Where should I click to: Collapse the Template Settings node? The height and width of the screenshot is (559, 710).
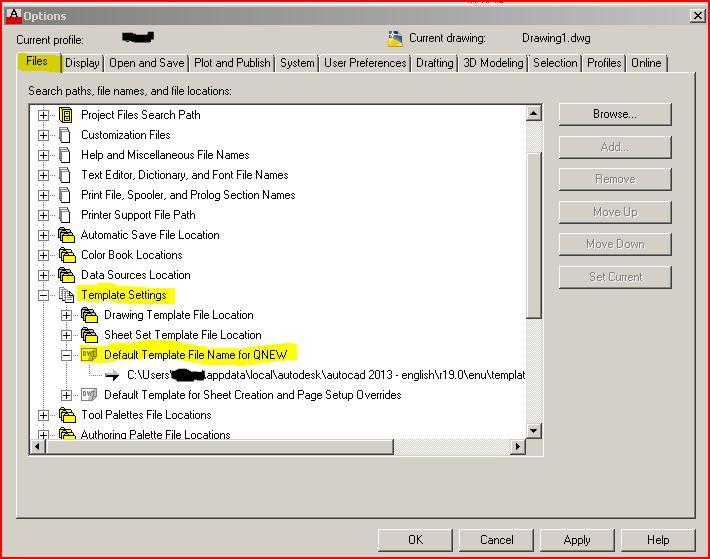click(43, 295)
